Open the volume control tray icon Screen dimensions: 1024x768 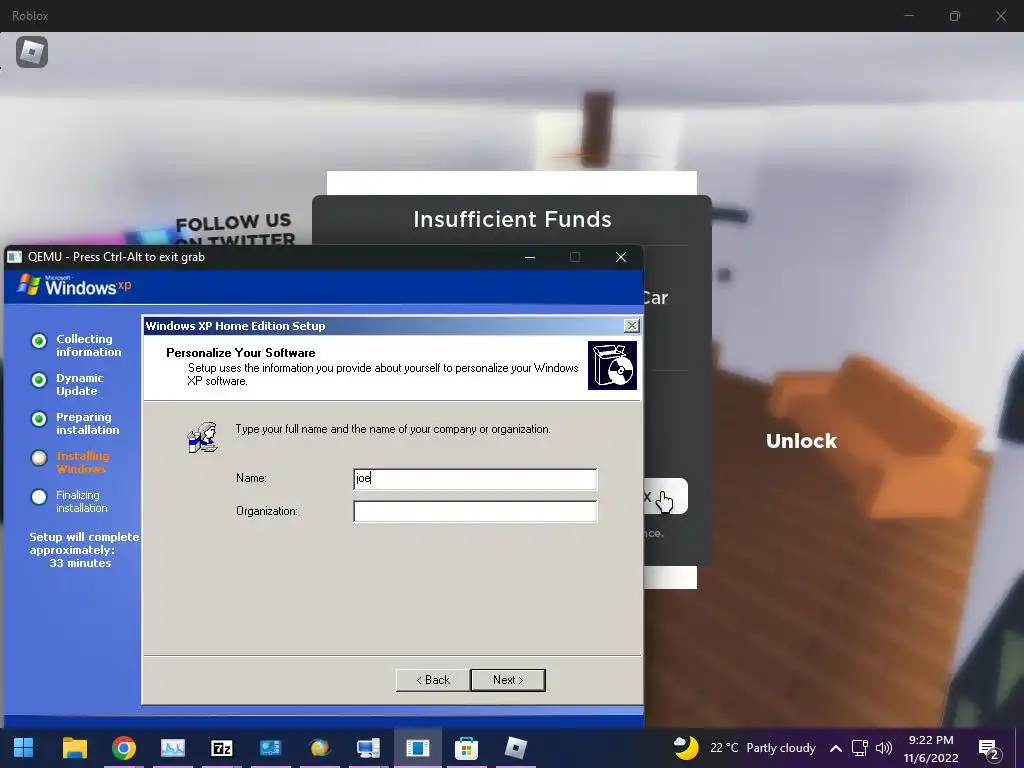tap(884, 748)
